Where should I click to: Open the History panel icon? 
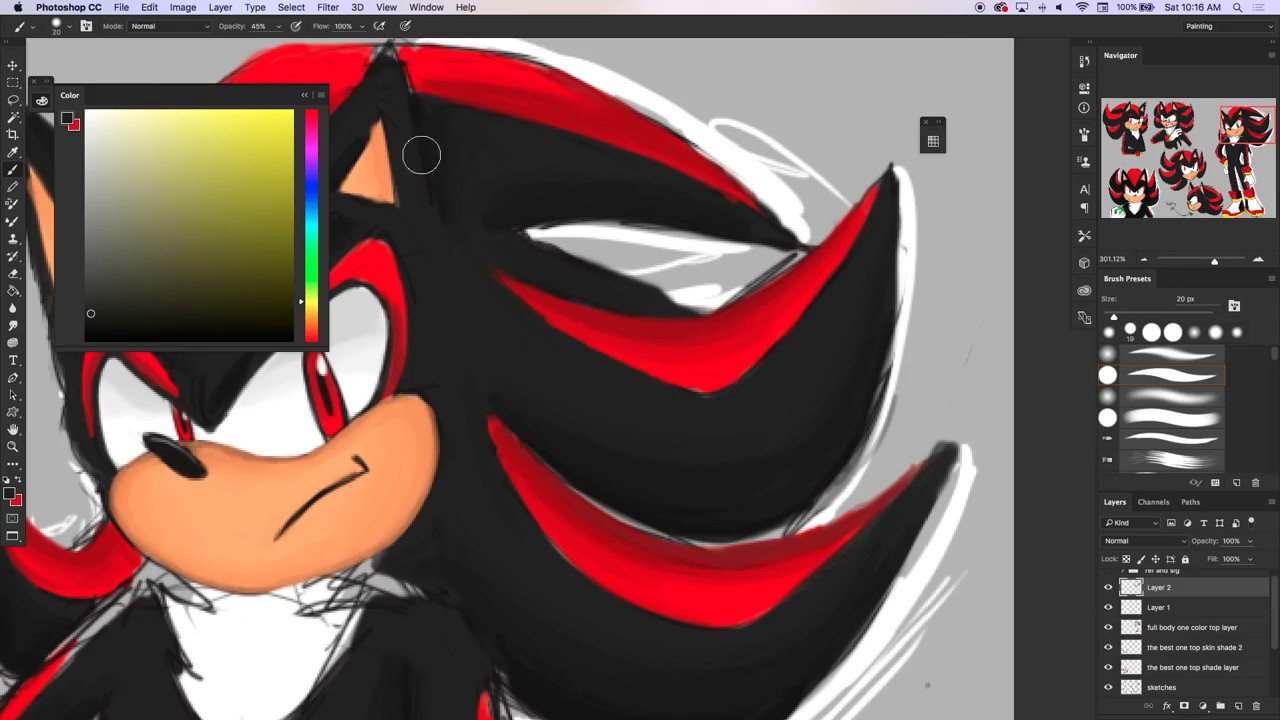[x=1085, y=62]
